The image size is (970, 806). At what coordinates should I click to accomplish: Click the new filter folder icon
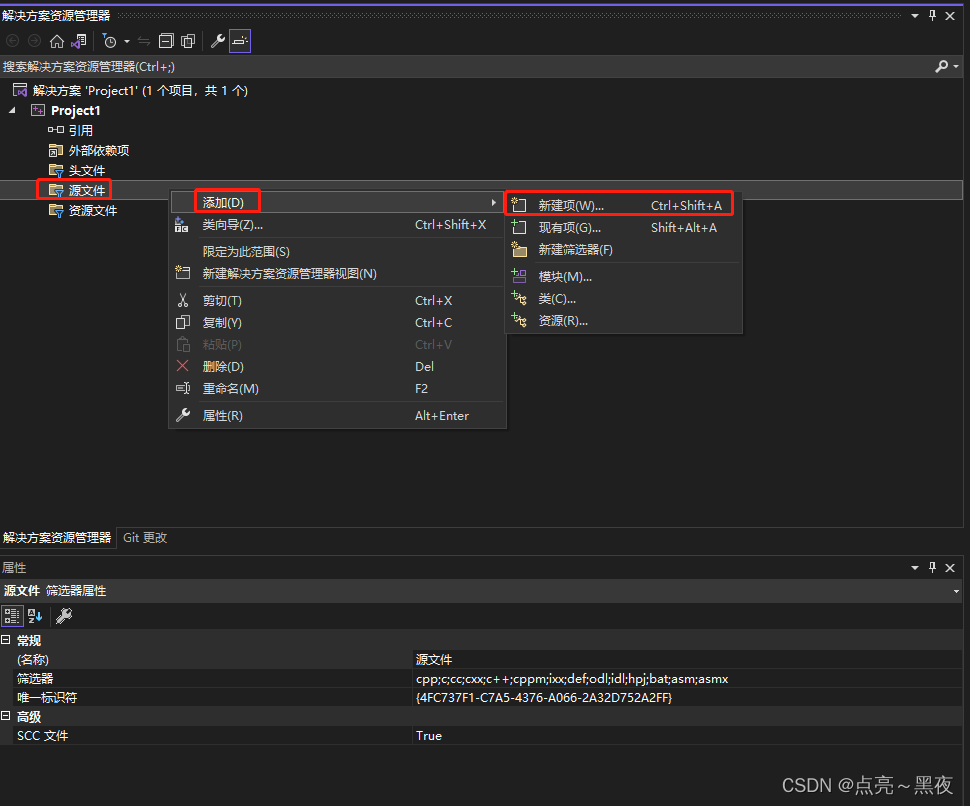click(x=519, y=250)
